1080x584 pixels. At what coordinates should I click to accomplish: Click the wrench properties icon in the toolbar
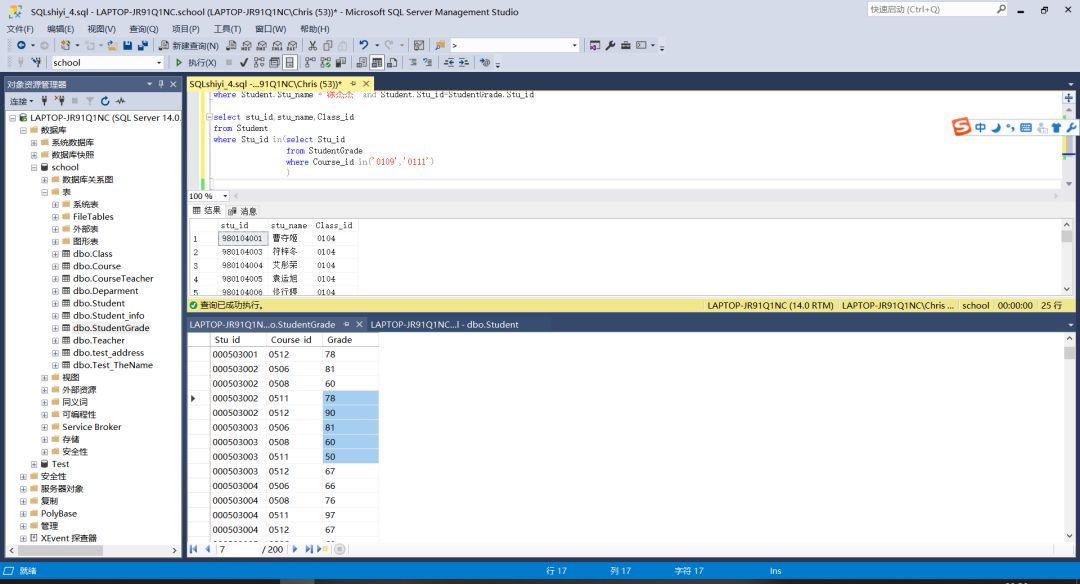point(610,46)
